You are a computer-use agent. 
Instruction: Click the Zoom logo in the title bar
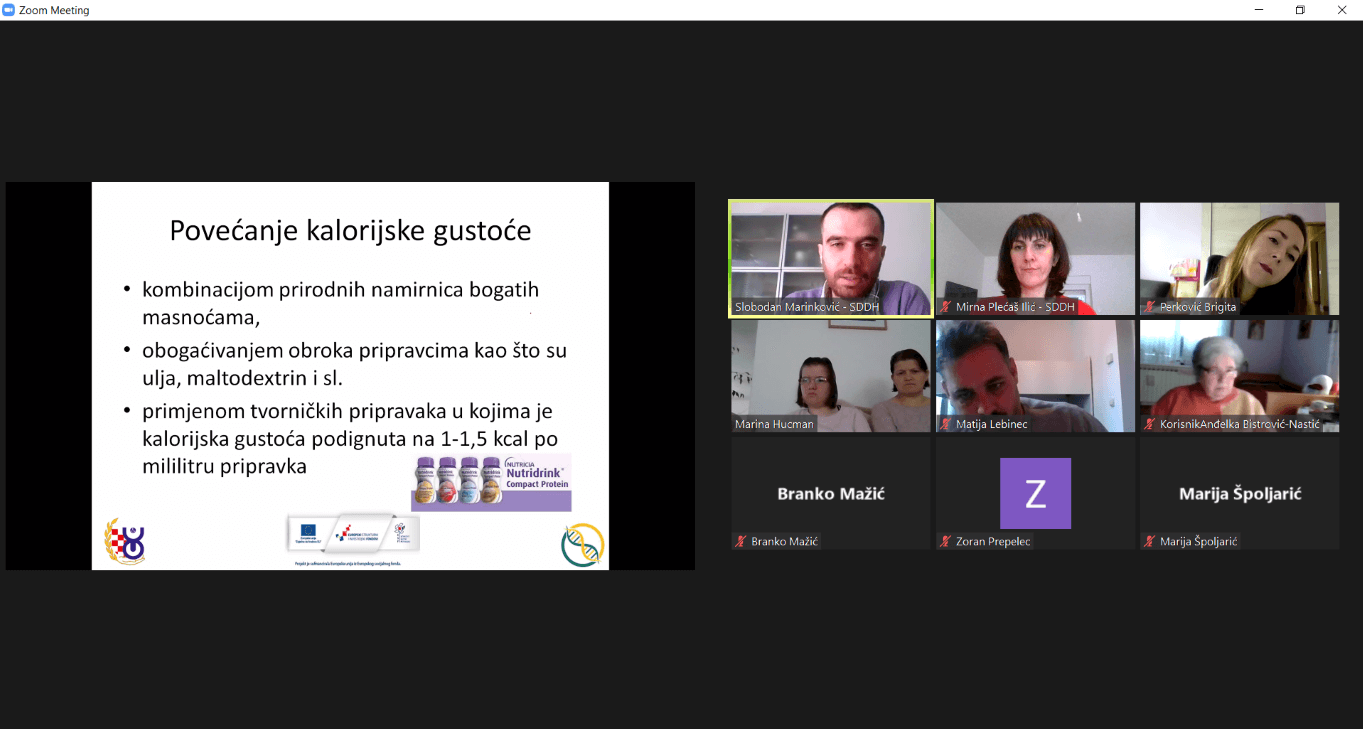pos(9,10)
